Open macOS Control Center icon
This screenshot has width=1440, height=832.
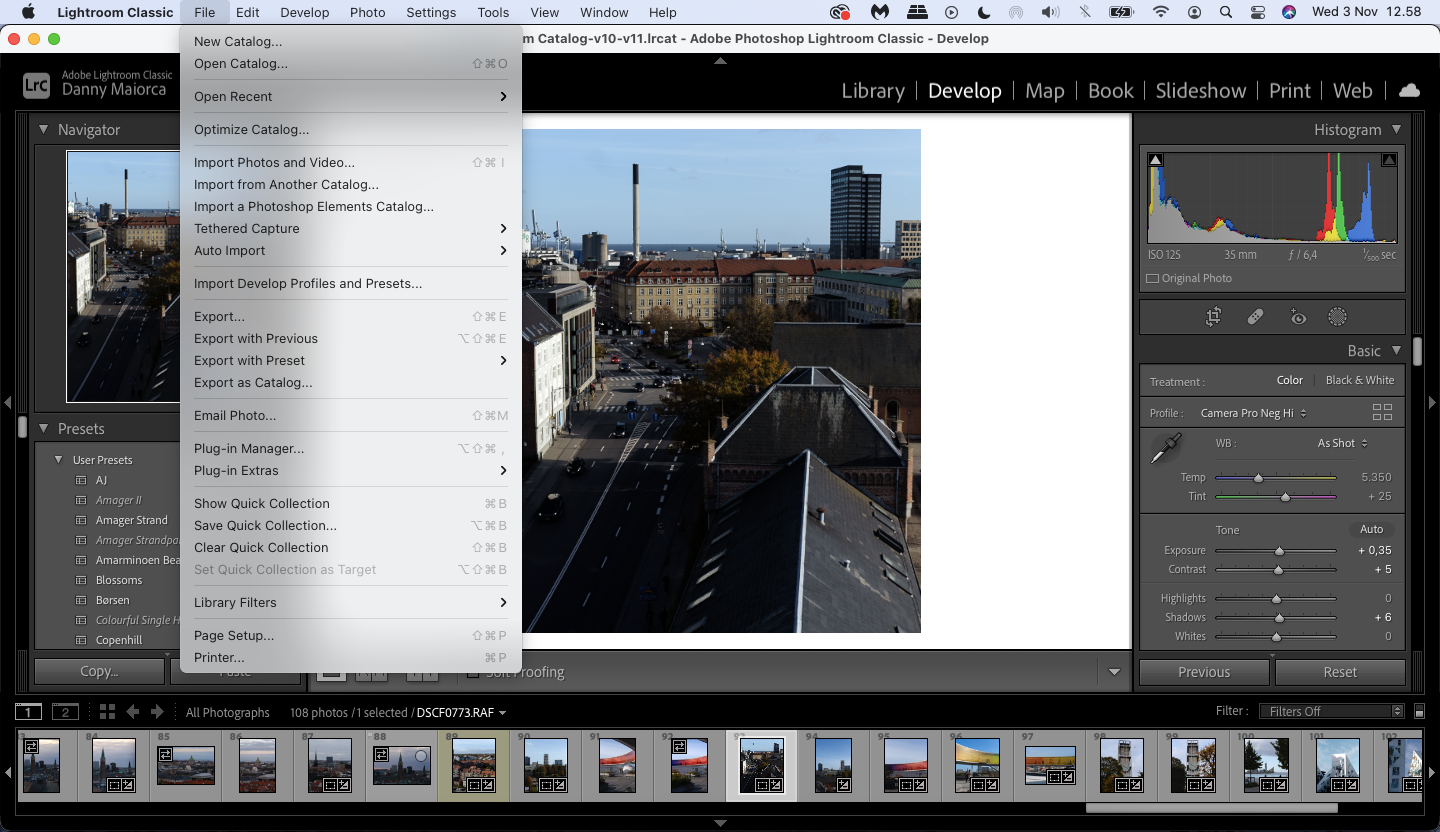[x=1257, y=12]
